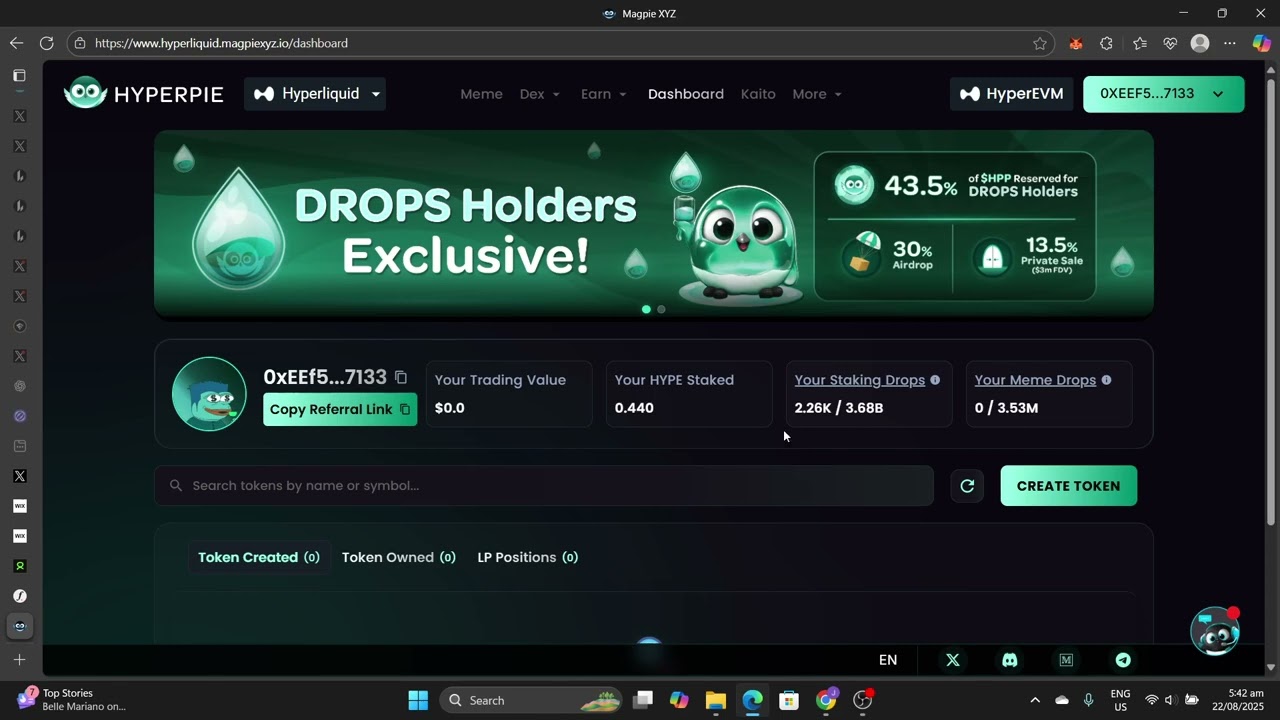This screenshot has height=720, width=1280.
Task: Open Edge Settings and more (three dots)
Action: 1230,43
